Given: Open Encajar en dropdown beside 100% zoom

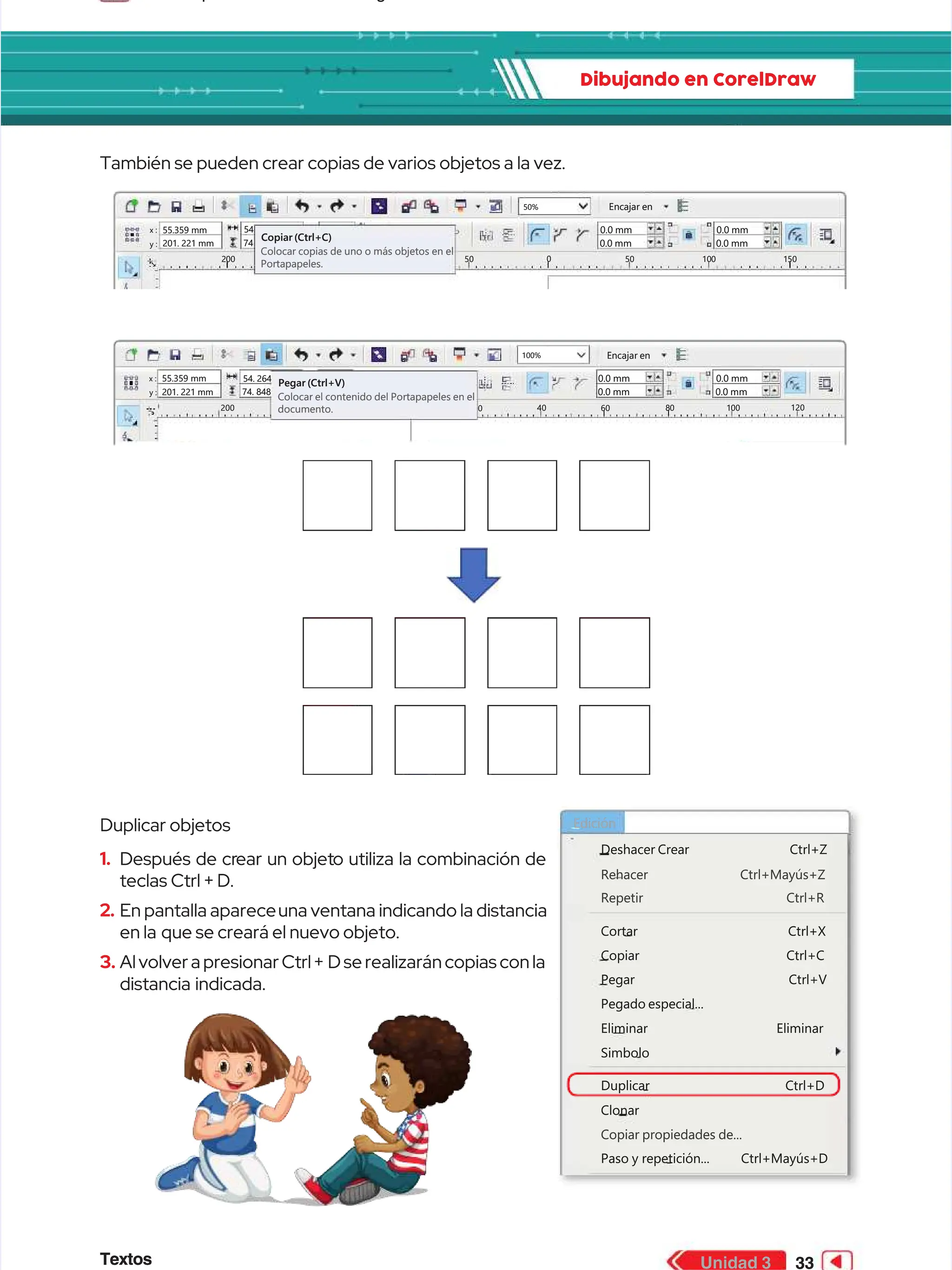Looking at the screenshot, I should pos(665,355).
